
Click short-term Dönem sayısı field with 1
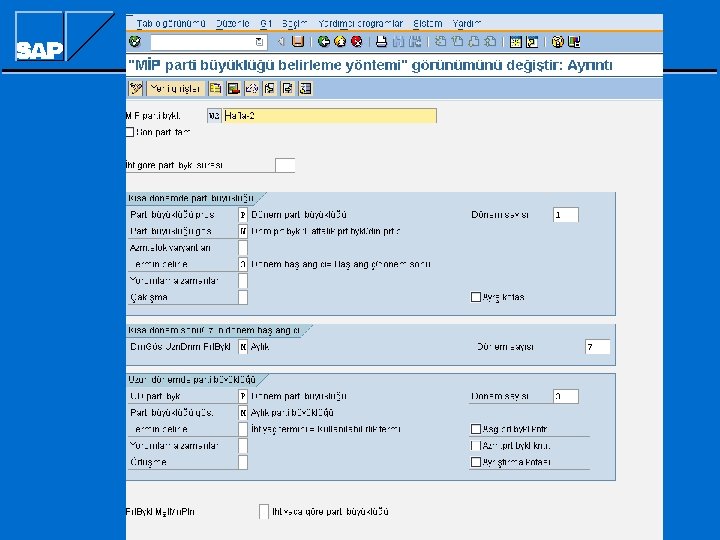coord(566,215)
